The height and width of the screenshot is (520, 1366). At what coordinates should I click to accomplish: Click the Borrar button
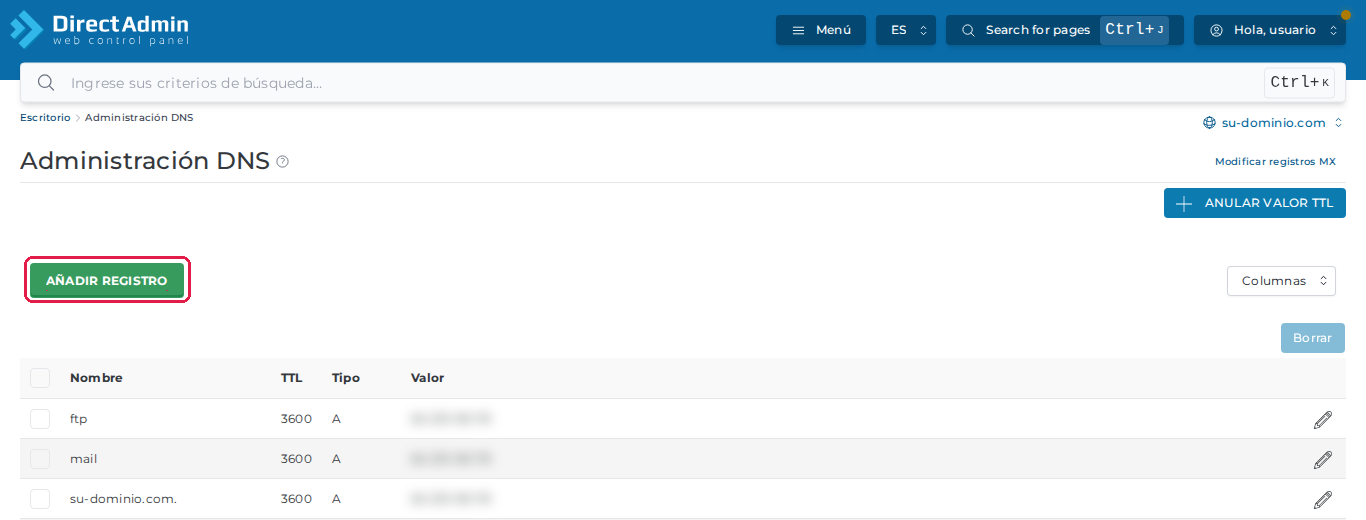coord(1313,338)
